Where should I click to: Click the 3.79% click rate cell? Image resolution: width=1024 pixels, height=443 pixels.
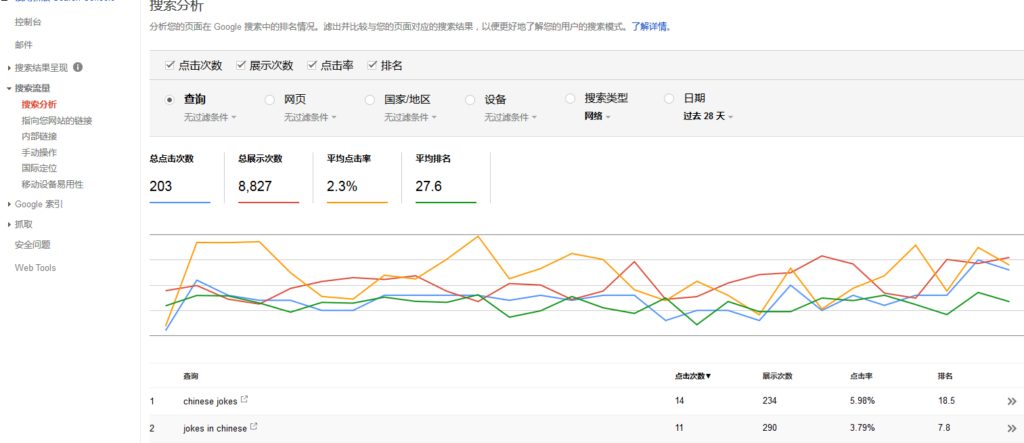pyautogui.click(x=862, y=429)
